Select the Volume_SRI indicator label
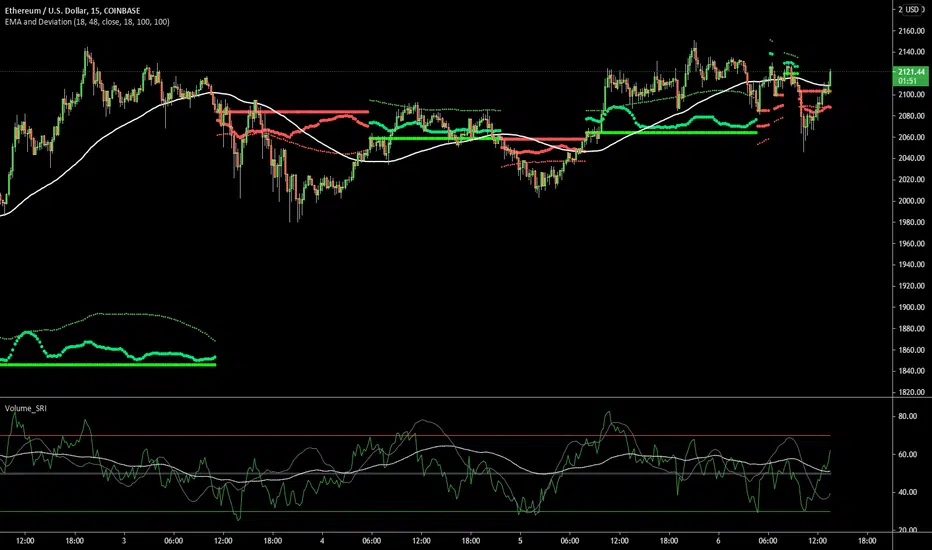Image resolution: width=932 pixels, height=550 pixels. coord(26,408)
